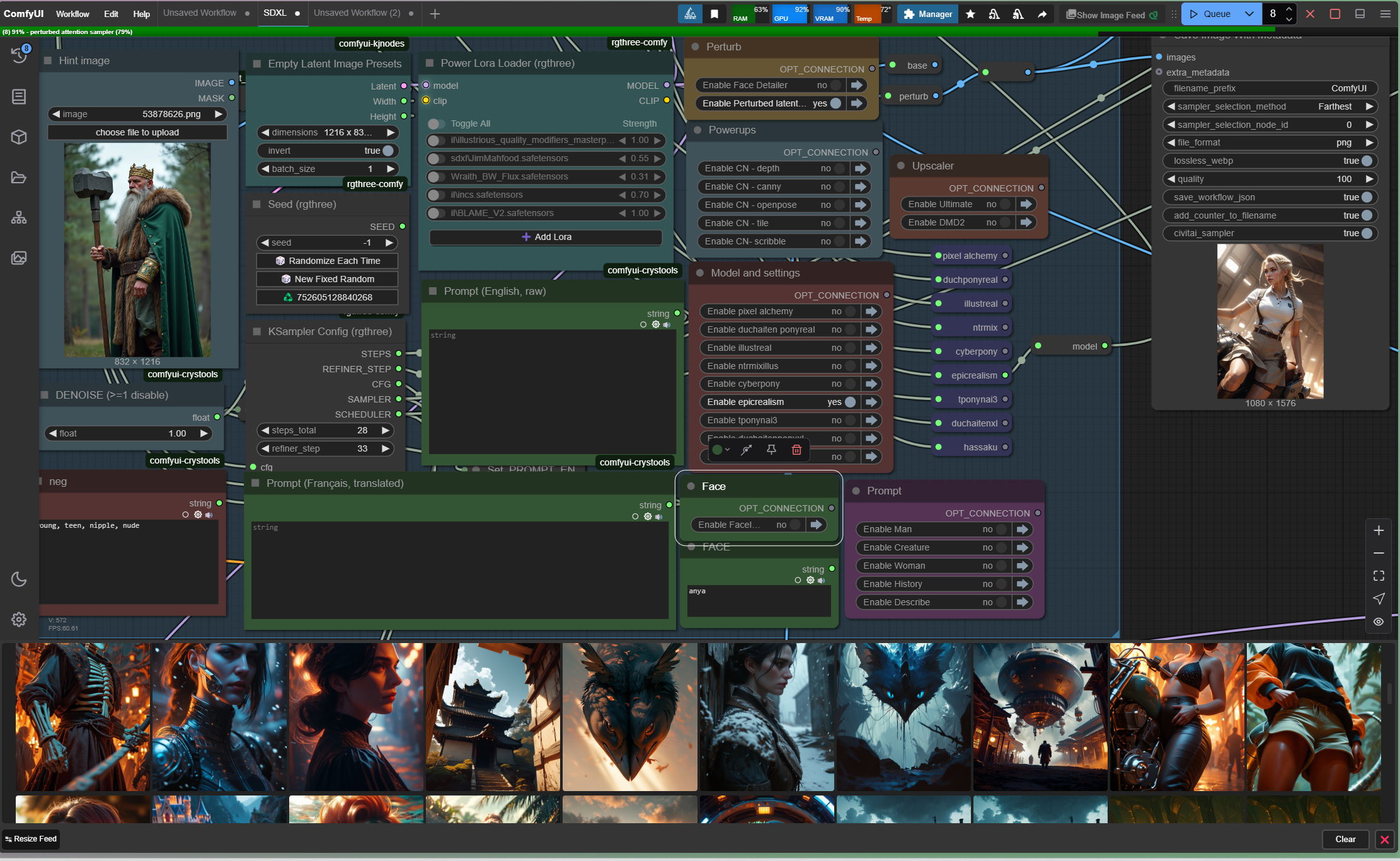Screen dimensions: 1400x861
Task: Open the node library cube icon
Action: point(19,137)
